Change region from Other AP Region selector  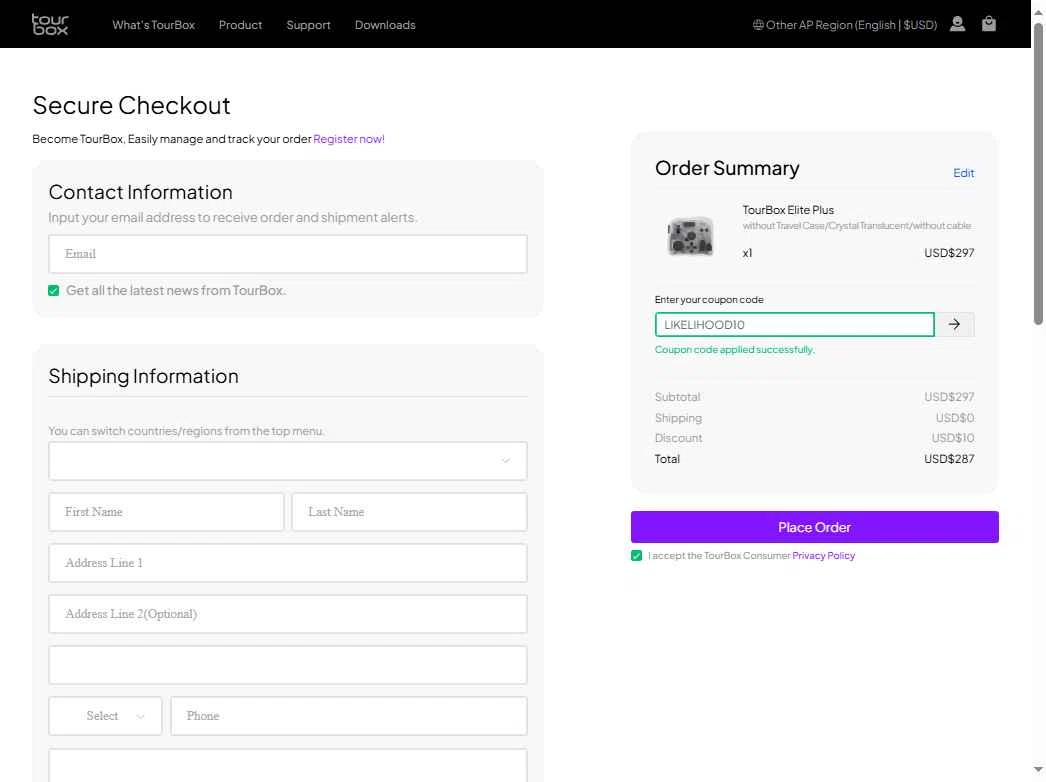pyautogui.click(x=845, y=25)
